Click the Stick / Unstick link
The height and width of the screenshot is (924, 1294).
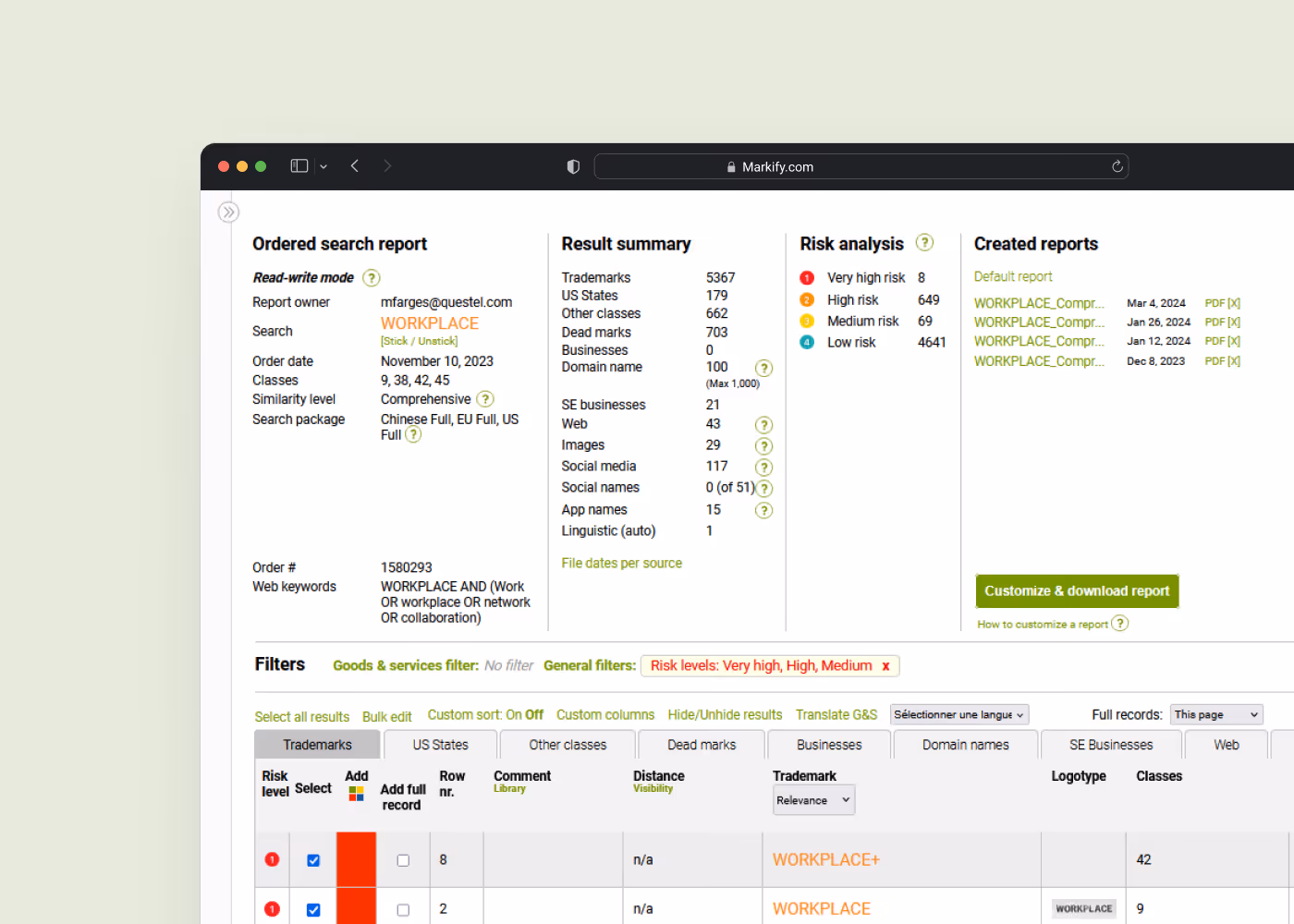tap(419, 341)
